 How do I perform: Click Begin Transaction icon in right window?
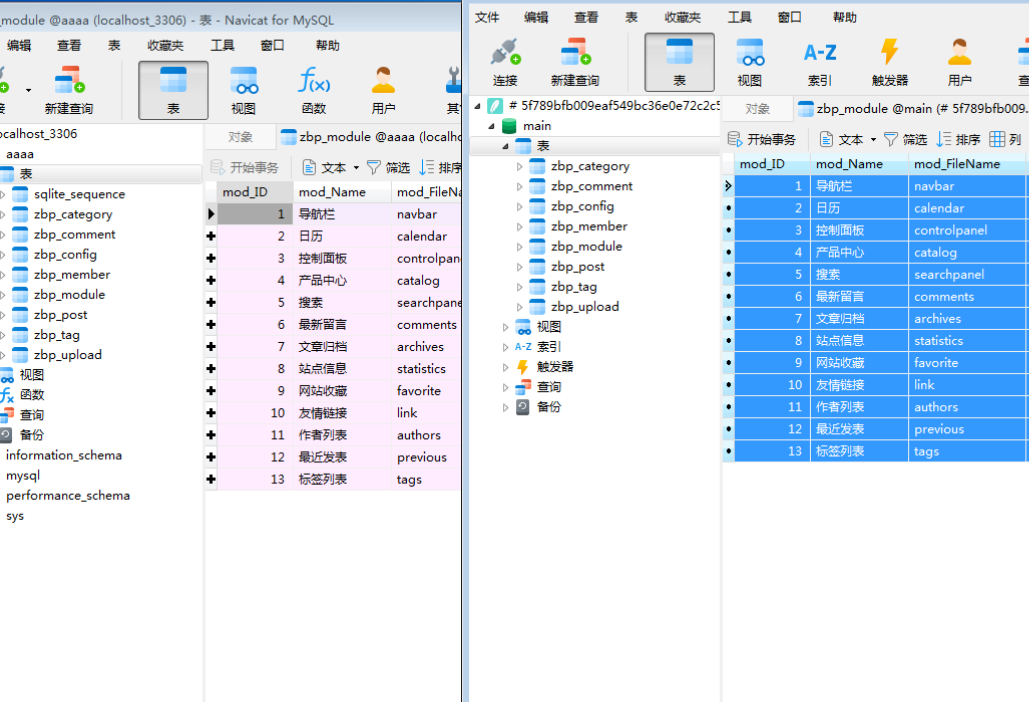coord(761,139)
